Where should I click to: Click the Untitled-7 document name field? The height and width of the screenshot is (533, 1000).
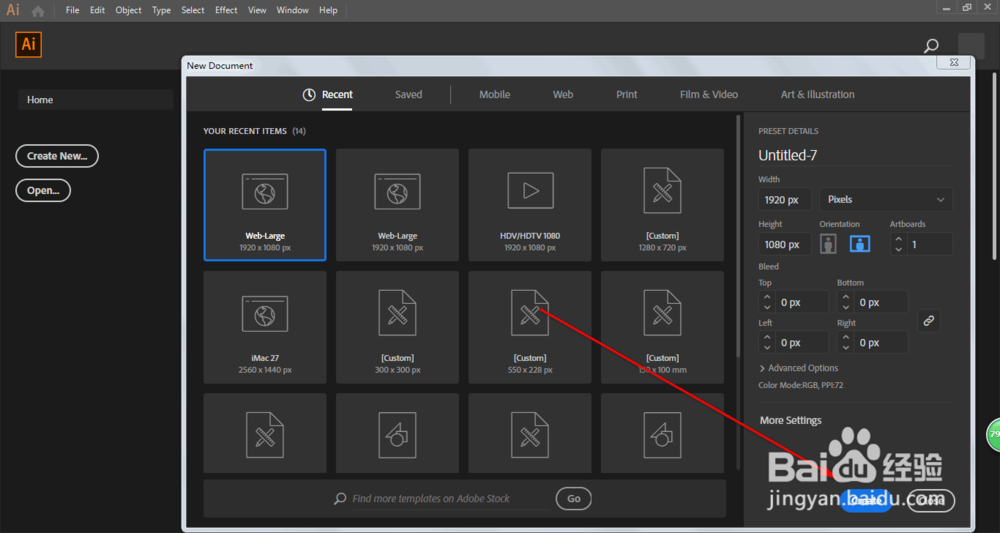point(855,155)
